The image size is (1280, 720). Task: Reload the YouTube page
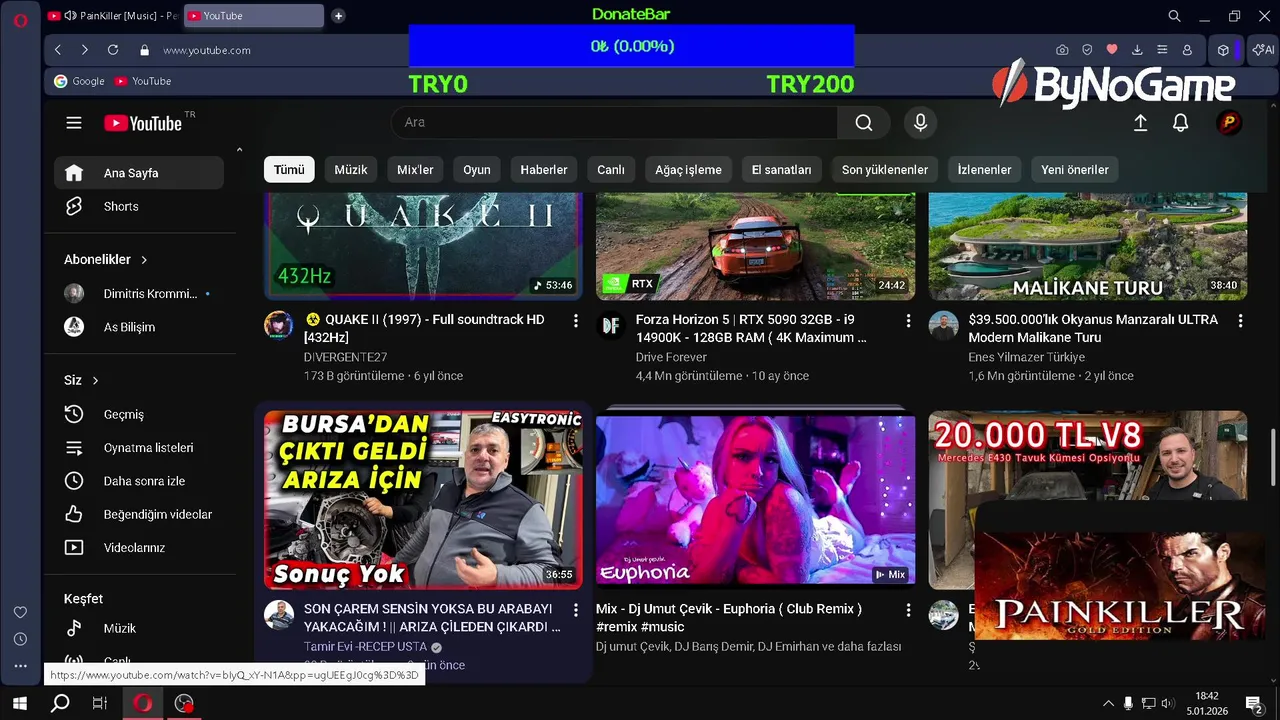coord(113,50)
